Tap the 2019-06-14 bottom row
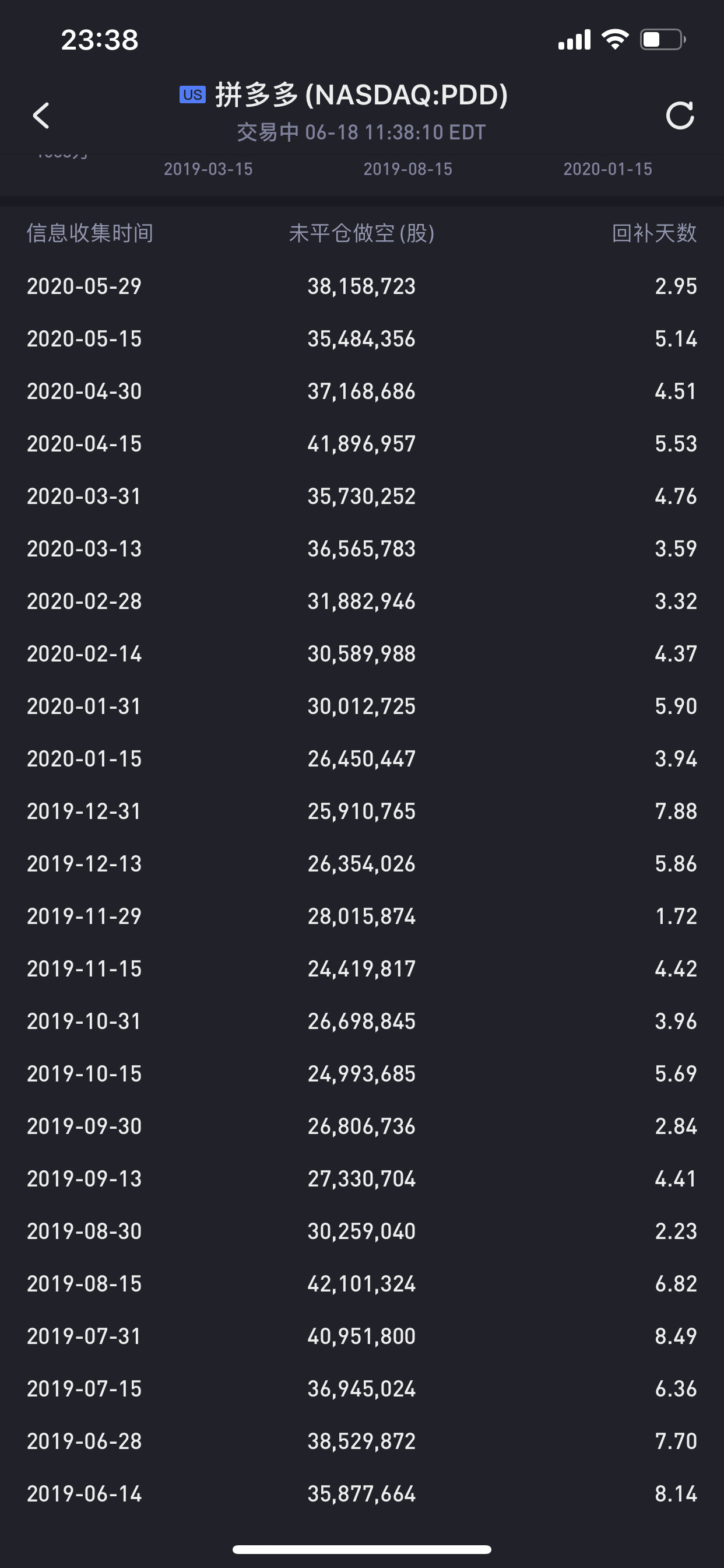724x1568 pixels. [x=361, y=1494]
